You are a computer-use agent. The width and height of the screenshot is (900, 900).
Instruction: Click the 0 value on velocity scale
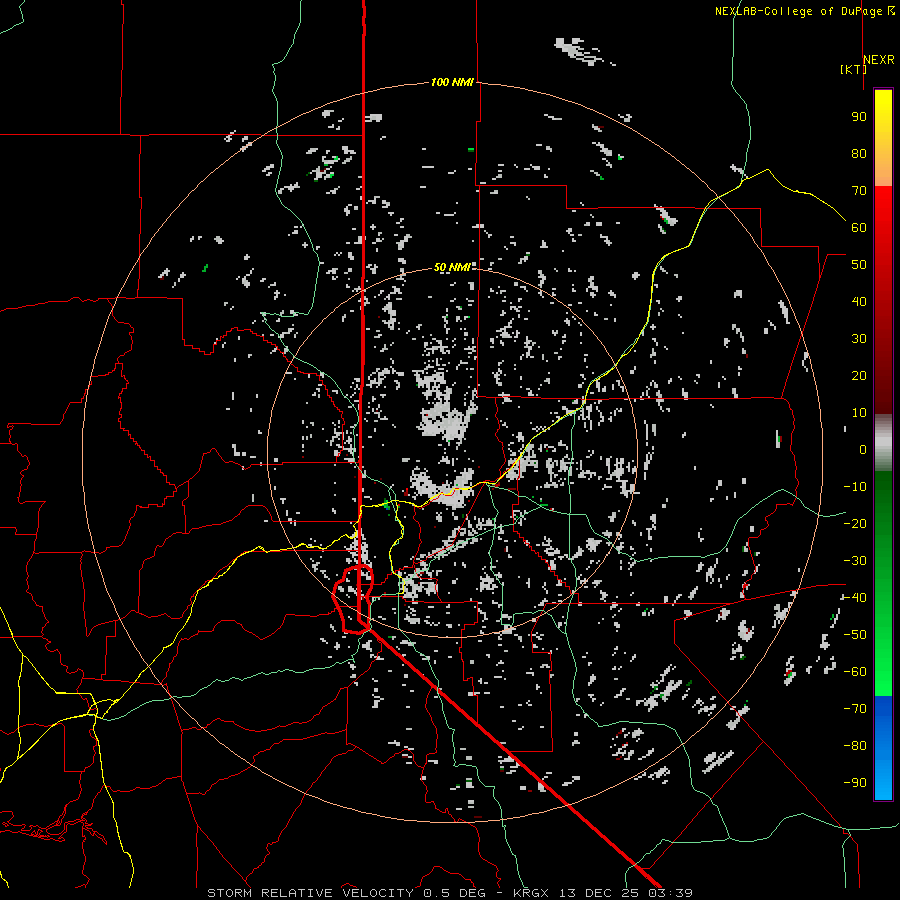click(x=863, y=450)
